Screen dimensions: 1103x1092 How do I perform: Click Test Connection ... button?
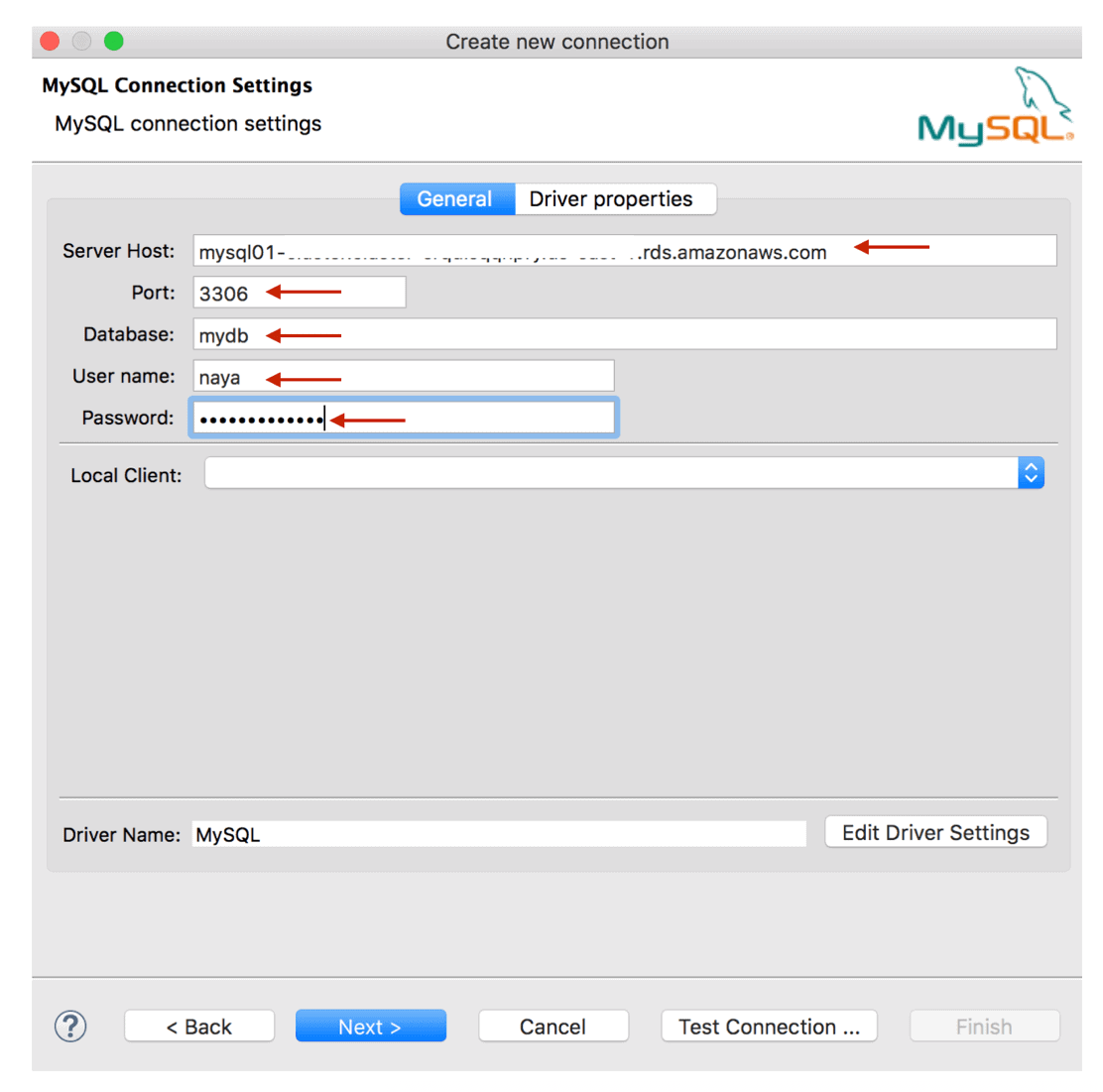pyautogui.click(x=769, y=1027)
